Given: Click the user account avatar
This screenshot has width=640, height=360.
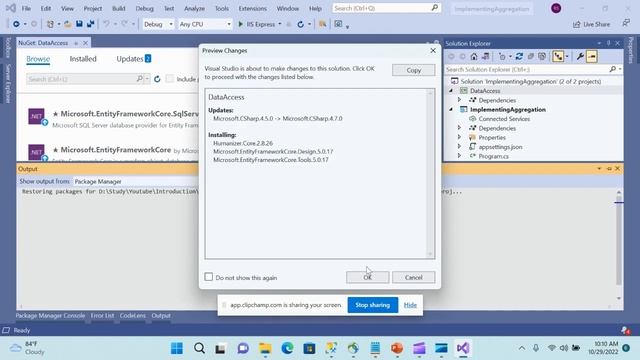Looking at the screenshot, I should point(556,8).
